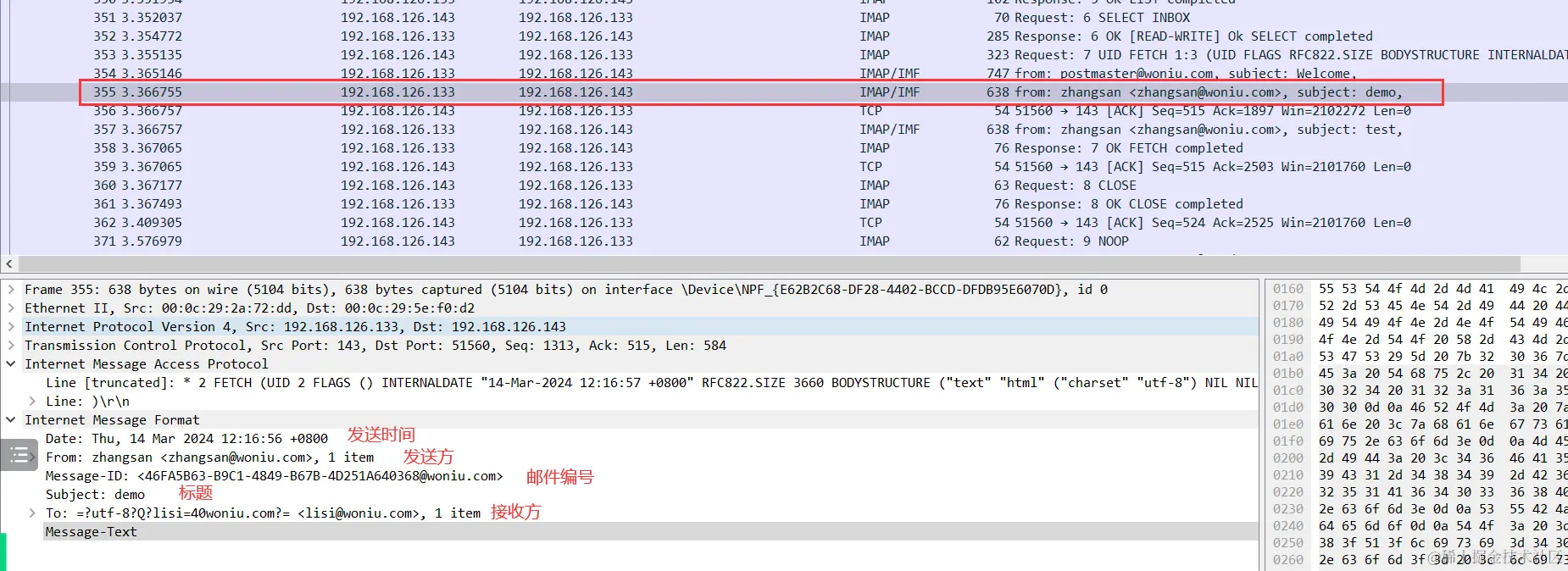Click hex dump row at offset 0240

[1420, 526]
